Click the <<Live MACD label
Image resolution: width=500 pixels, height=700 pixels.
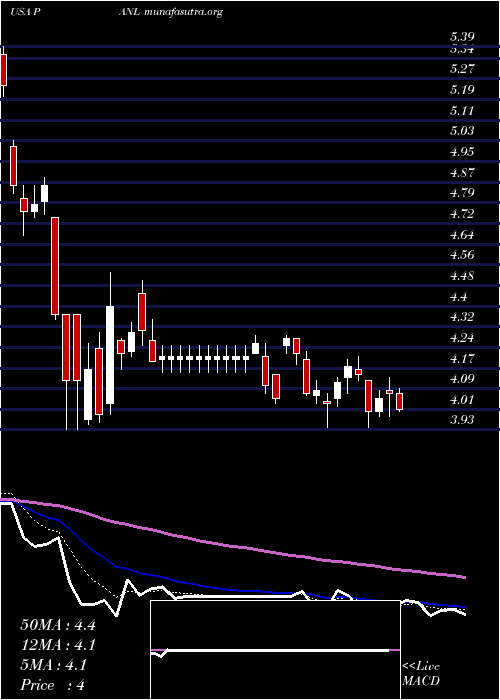[421, 674]
